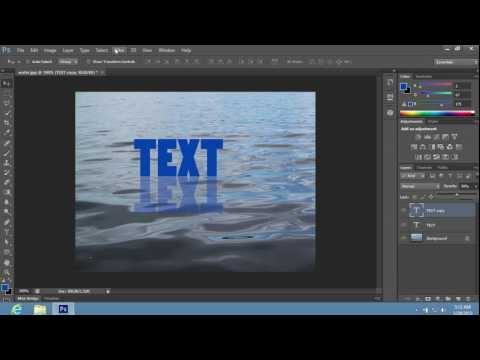Open Layers panel flyout menu

coord(476,167)
